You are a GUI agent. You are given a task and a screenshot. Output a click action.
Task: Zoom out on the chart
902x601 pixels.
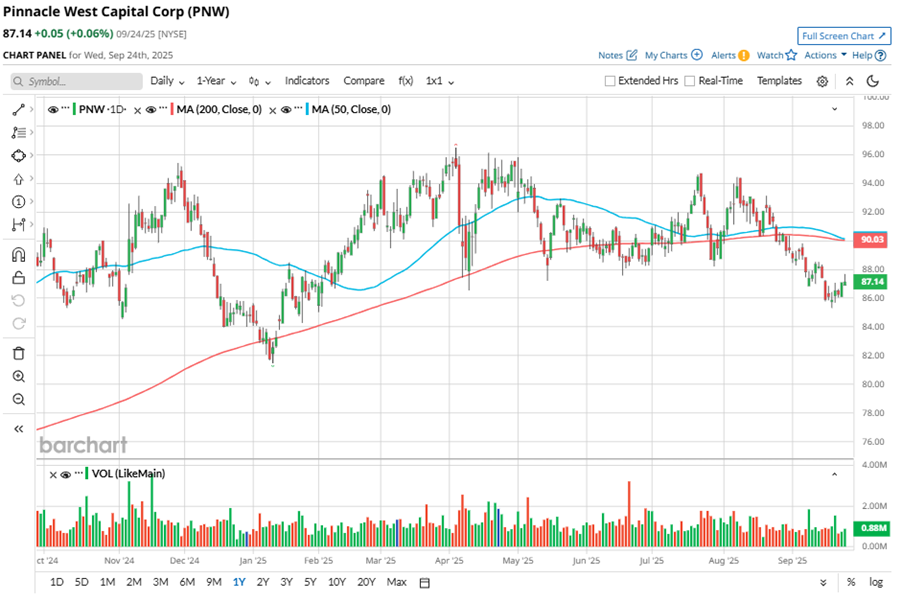tap(18, 399)
